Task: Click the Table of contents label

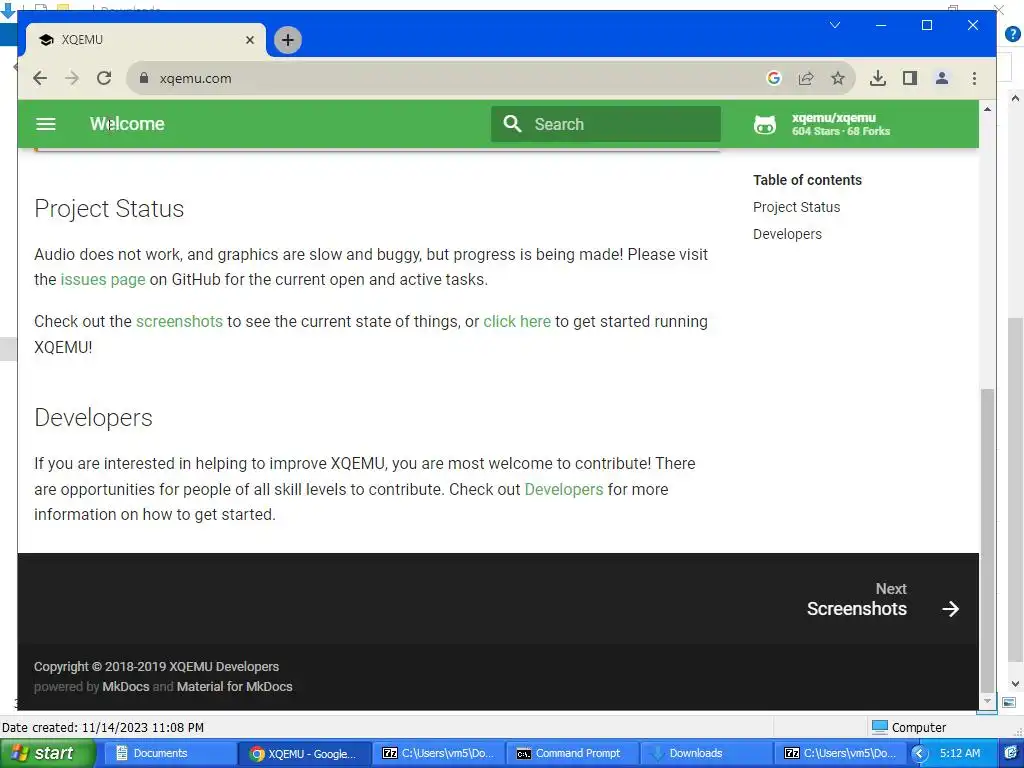Action: point(807,180)
